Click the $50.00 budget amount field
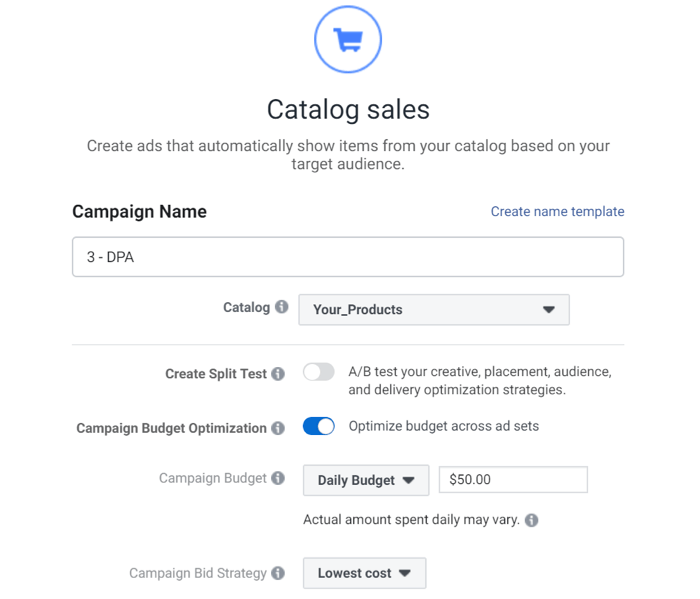Image resolution: width=700 pixels, height=599 pixels. (513, 480)
